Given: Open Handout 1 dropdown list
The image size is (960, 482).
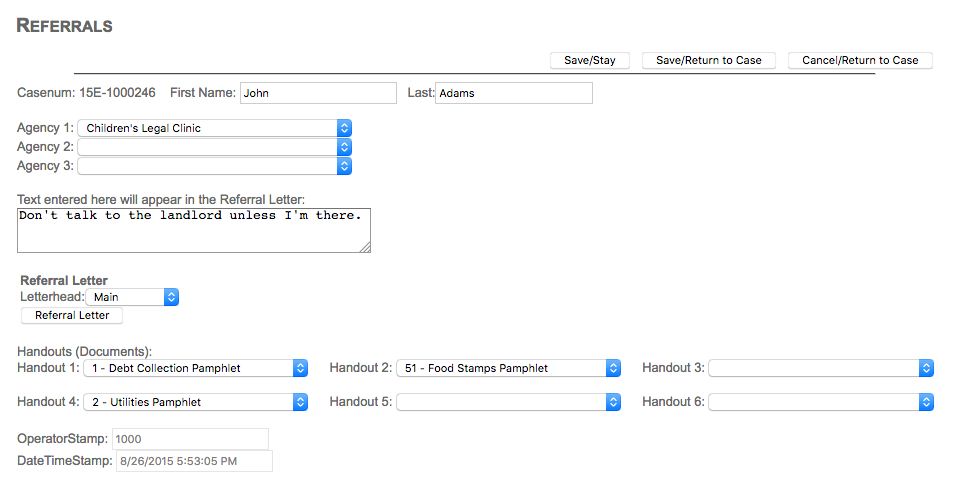Looking at the screenshot, I should [194, 368].
